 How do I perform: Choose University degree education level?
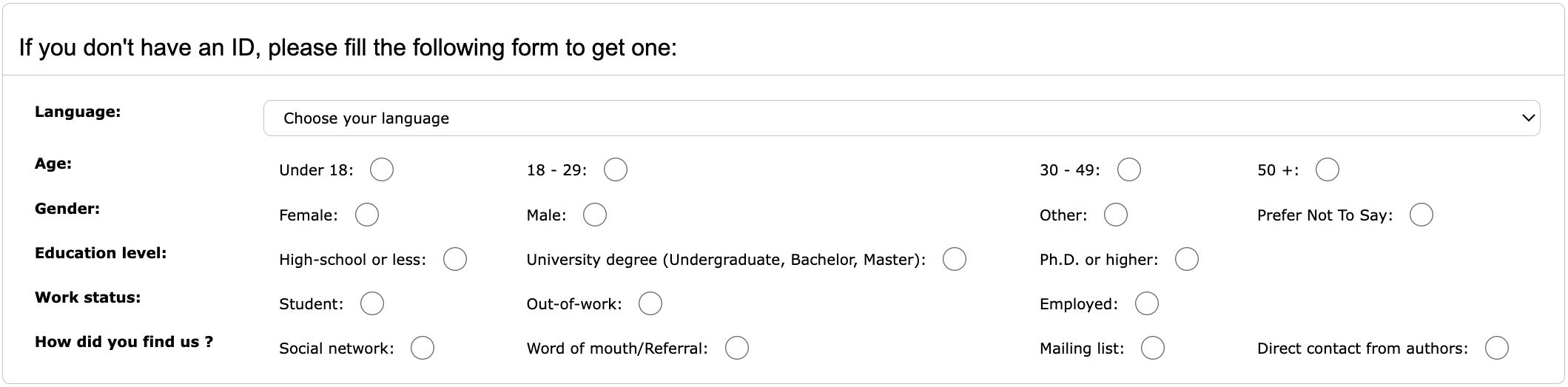tap(955, 259)
